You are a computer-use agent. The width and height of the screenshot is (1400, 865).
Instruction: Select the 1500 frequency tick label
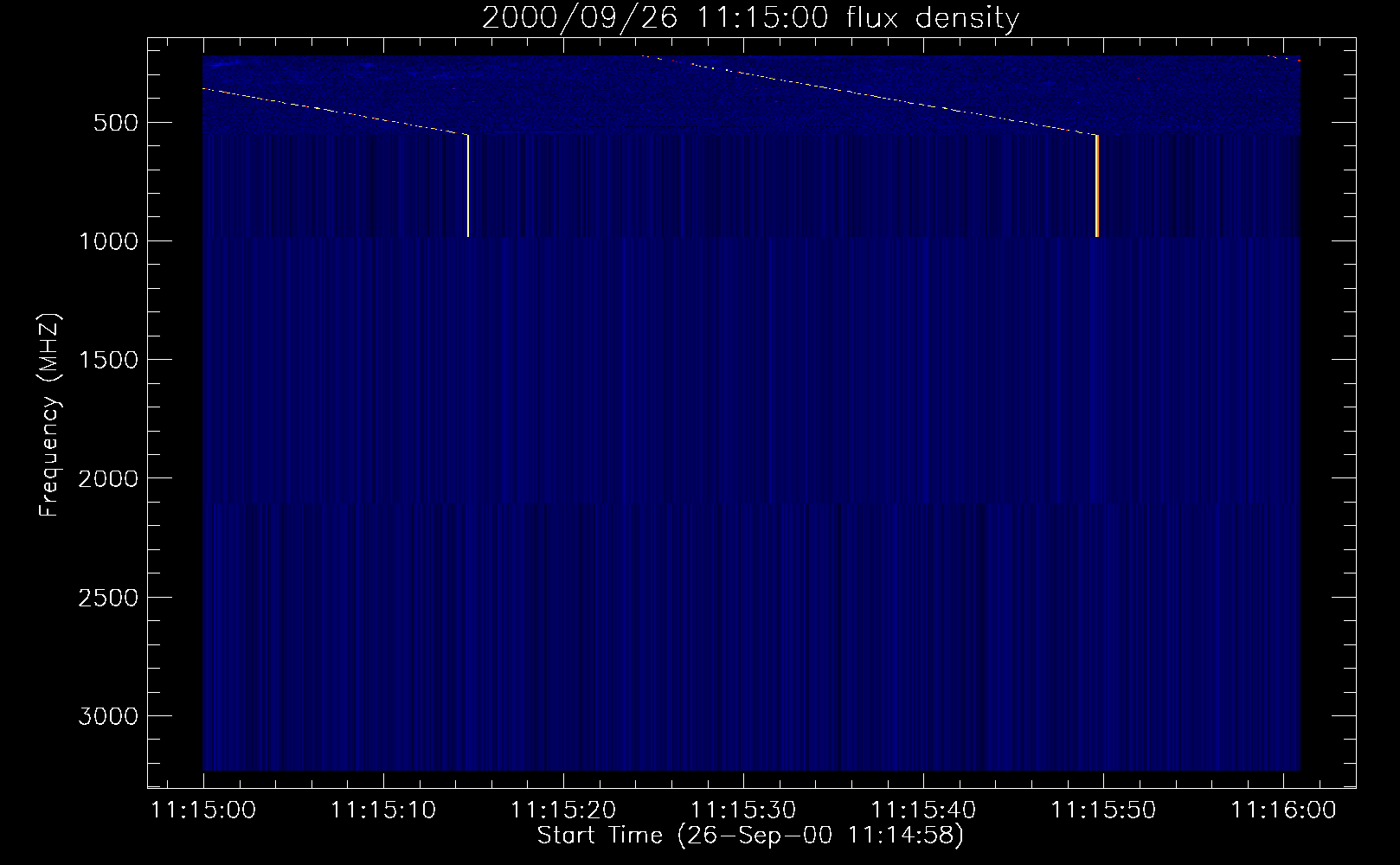(x=108, y=360)
